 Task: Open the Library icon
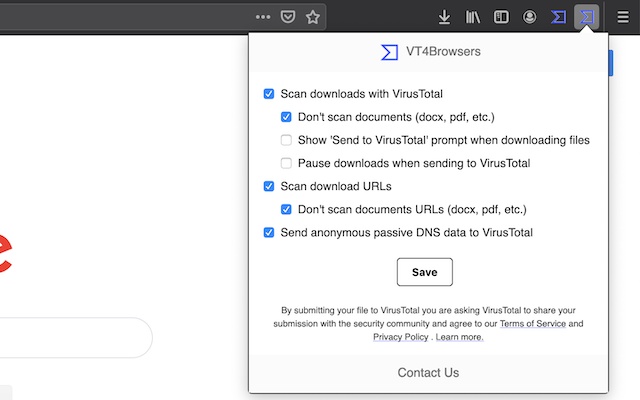pyautogui.click(x=473, y=17)
